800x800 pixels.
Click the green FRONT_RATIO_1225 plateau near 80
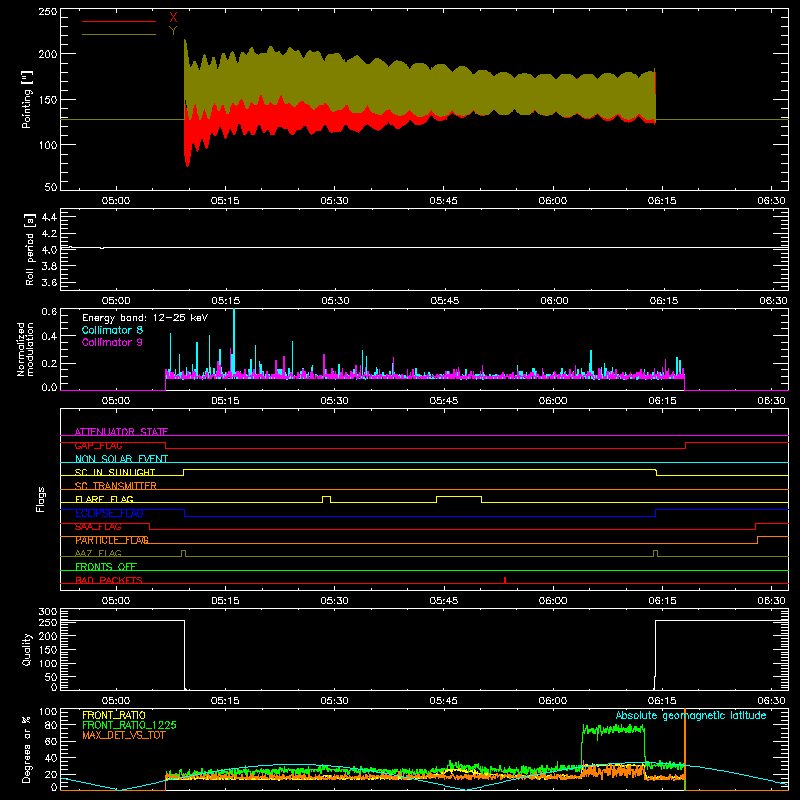pos(613,730)
